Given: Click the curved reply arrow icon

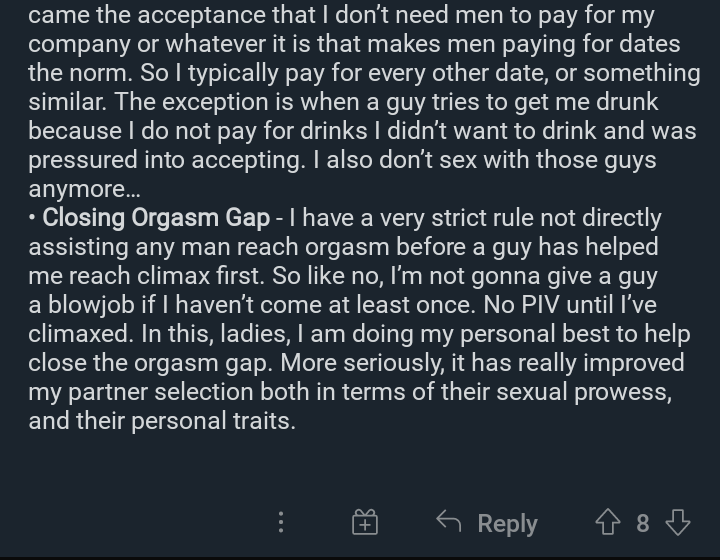Looking at the screenshot, I should tap(449, 522).
